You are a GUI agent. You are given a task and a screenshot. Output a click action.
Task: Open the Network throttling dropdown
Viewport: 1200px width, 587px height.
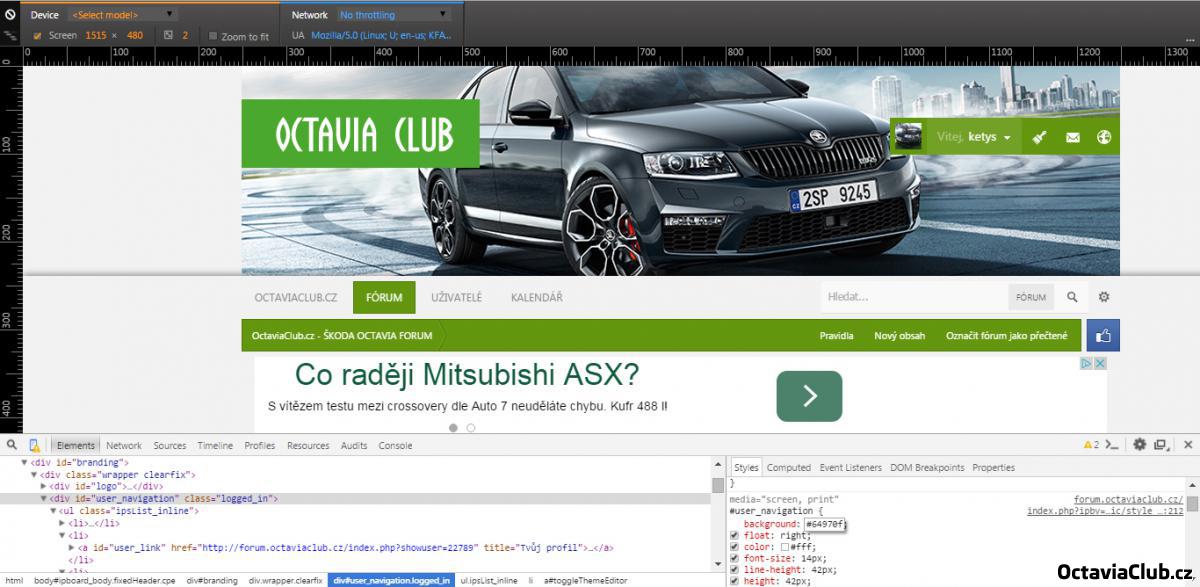396,15
